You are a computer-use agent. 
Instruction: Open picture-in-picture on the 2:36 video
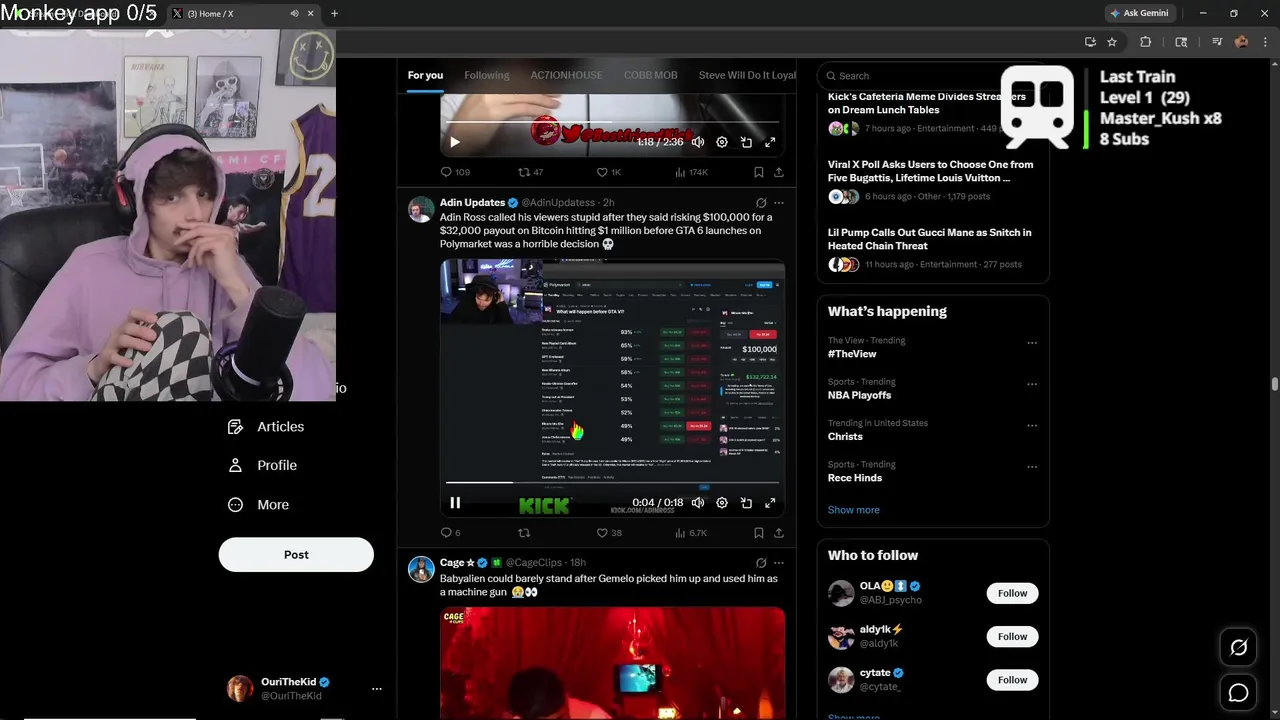tap(746, 142)
